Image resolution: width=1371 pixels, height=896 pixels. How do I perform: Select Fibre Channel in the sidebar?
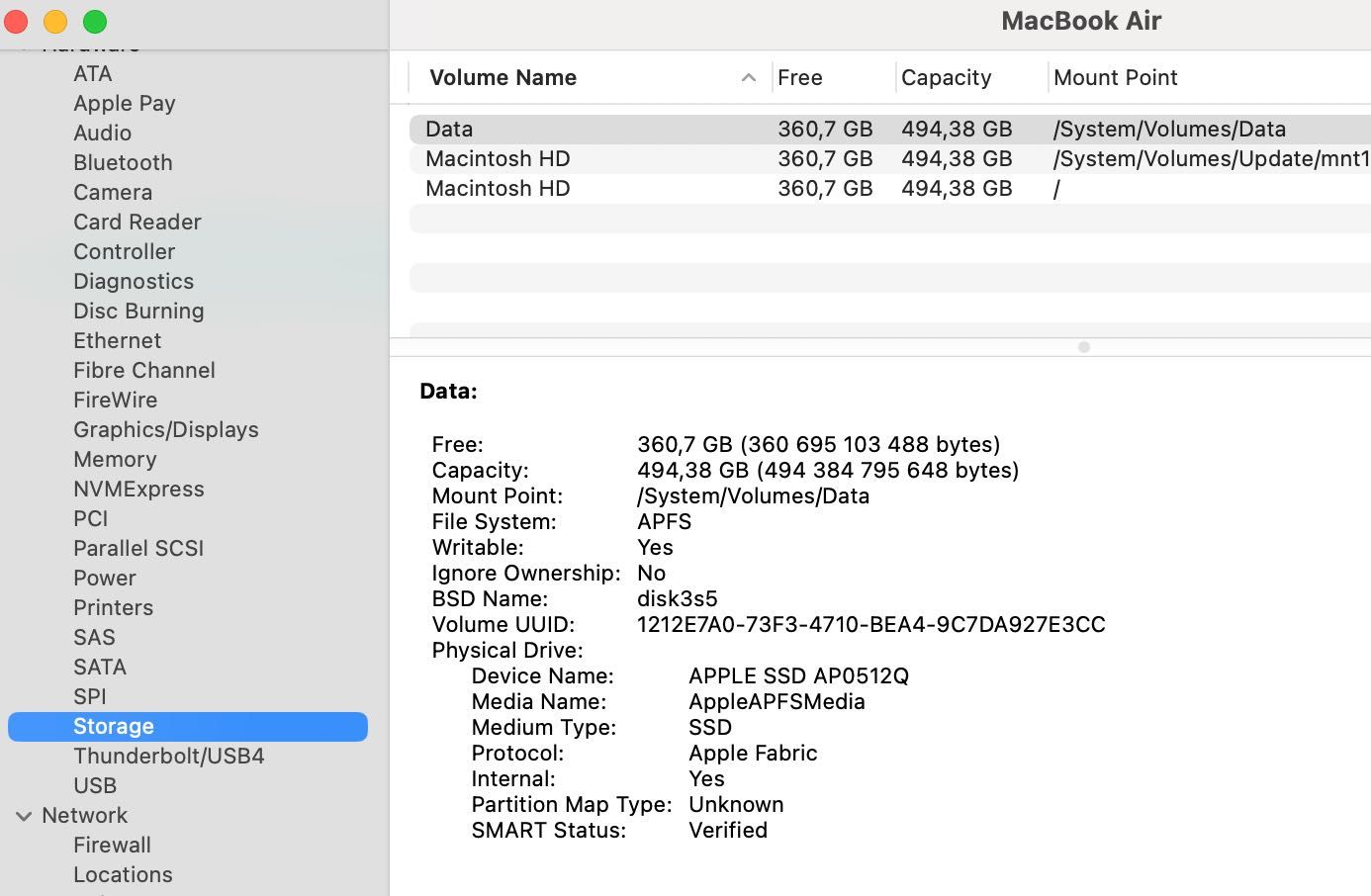point(144,370)
